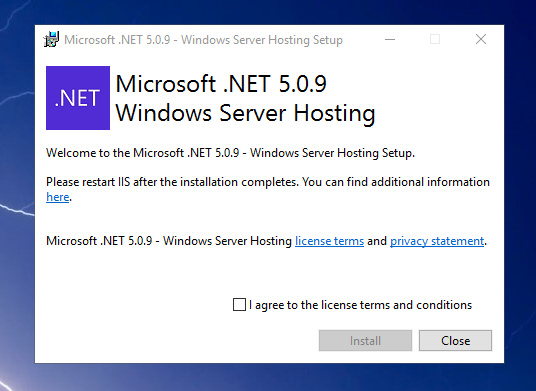Open the privacy statement link
Screen dimensions: 536x391
[x=437, y=241]
